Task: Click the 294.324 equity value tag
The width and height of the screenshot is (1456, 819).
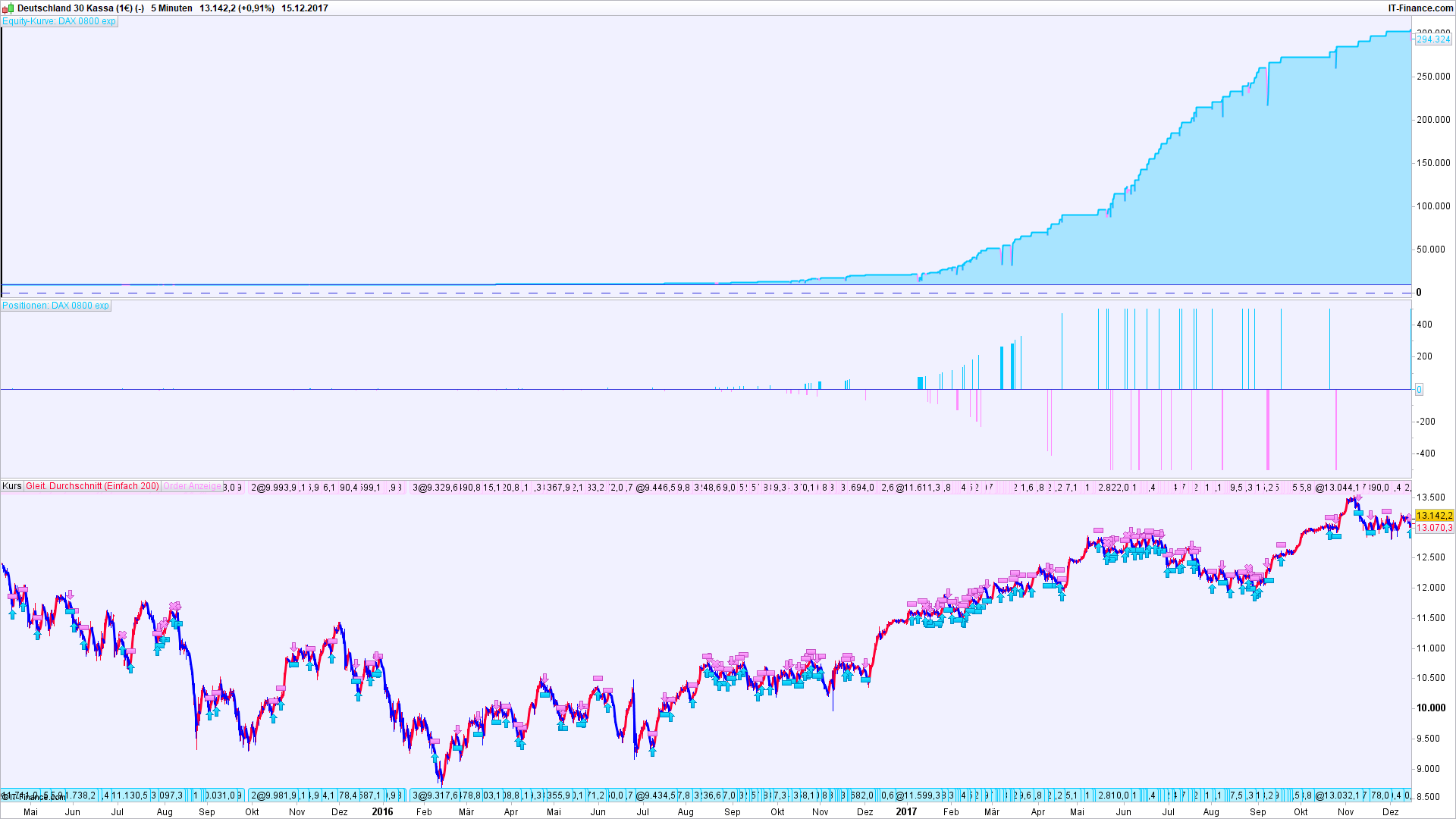Action: (x=1433, y=39)
